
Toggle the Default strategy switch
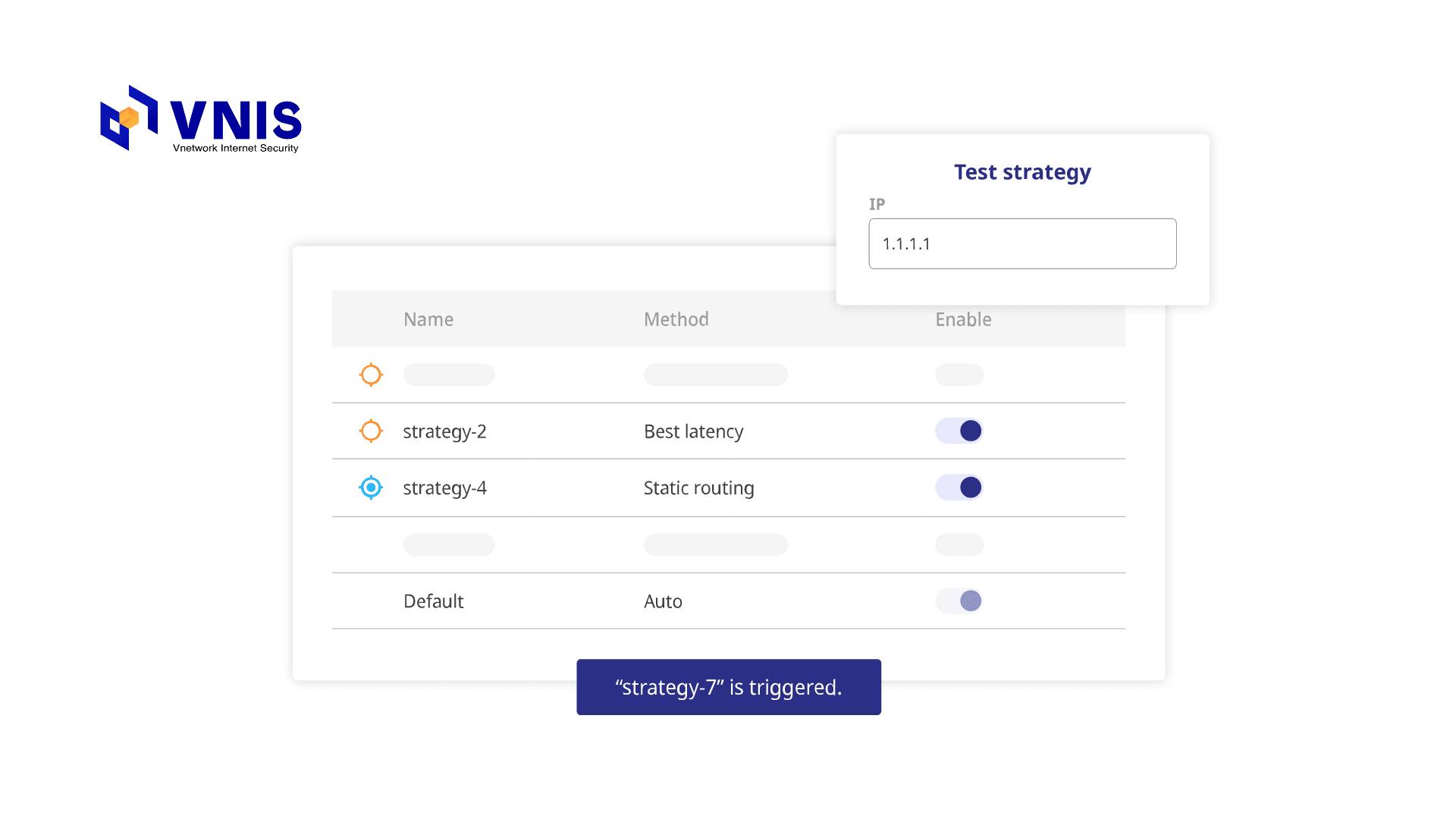(959, 601)
